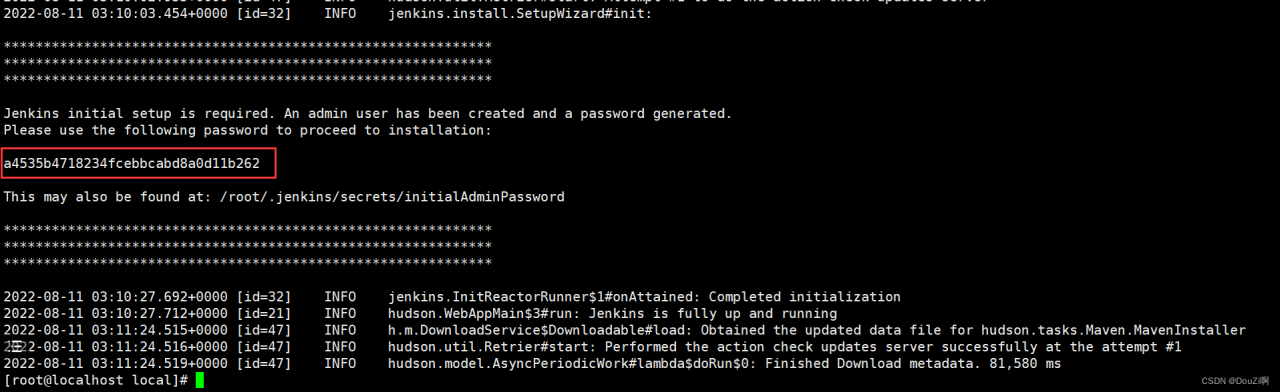Click the 'Jenkins initial setup is required' line
1280x392 pixels.
[x=368, y=114]
